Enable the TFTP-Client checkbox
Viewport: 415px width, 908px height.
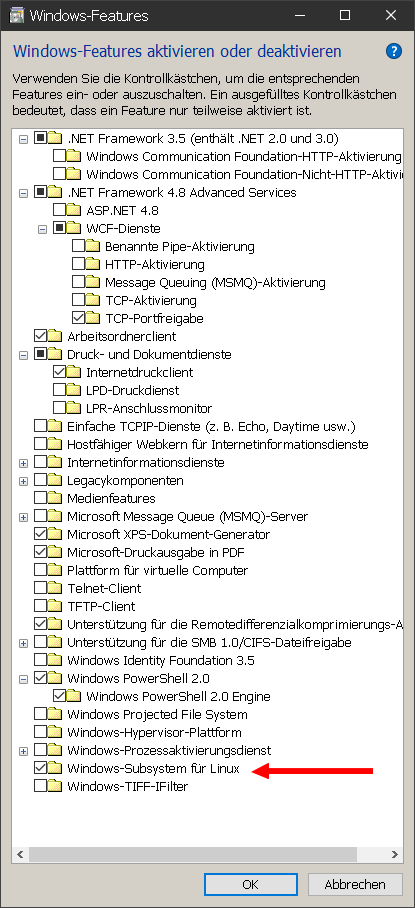click(x=41, y=606)
